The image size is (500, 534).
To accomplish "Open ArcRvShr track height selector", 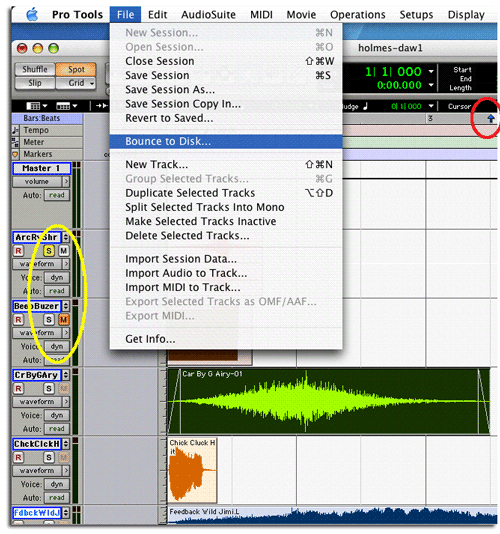I will click(x=66, y=237).
